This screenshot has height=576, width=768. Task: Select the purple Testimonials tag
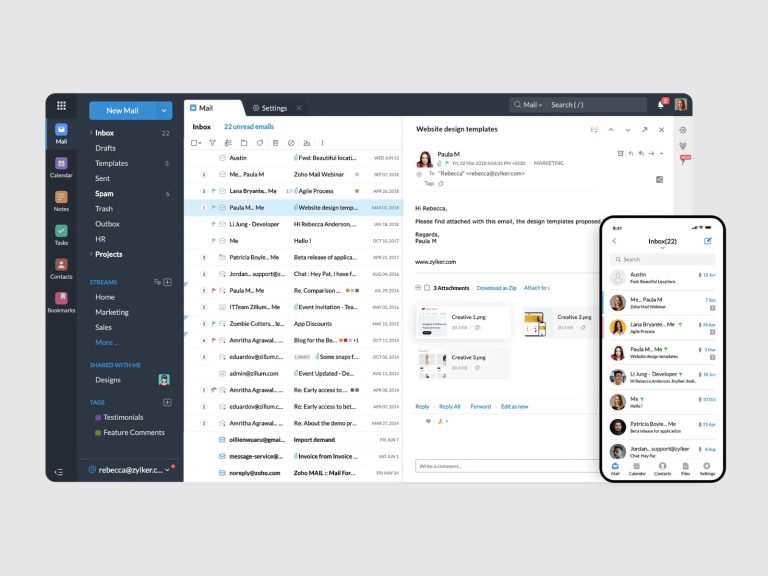(119, 417)
